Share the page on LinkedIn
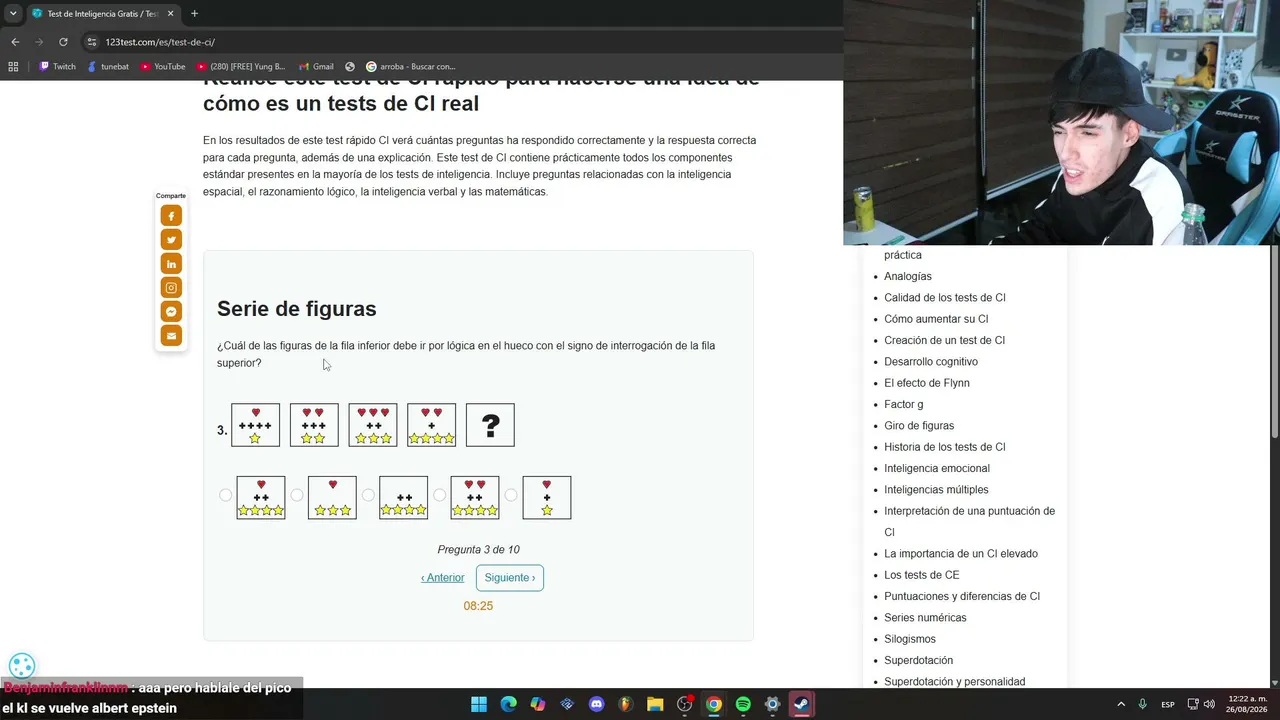Viewport: 1280px width, 720px height. (171, 264)
